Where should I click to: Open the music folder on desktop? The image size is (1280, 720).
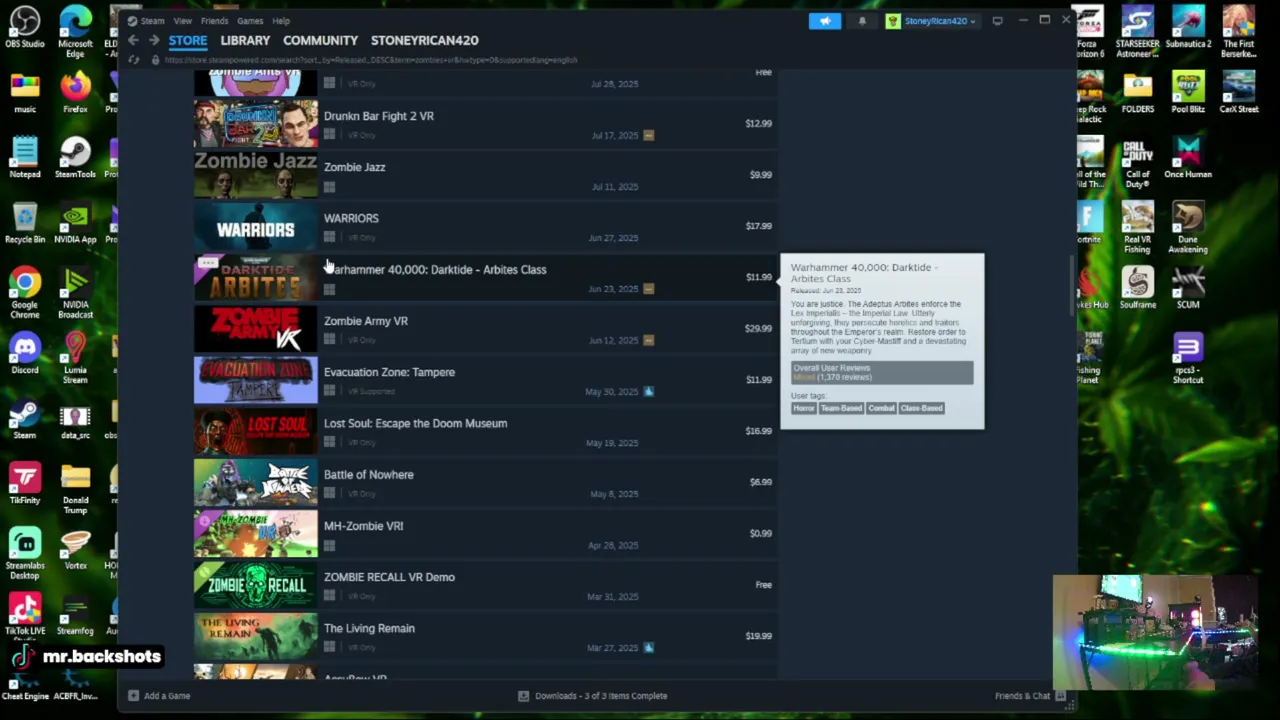coord(25,93)
